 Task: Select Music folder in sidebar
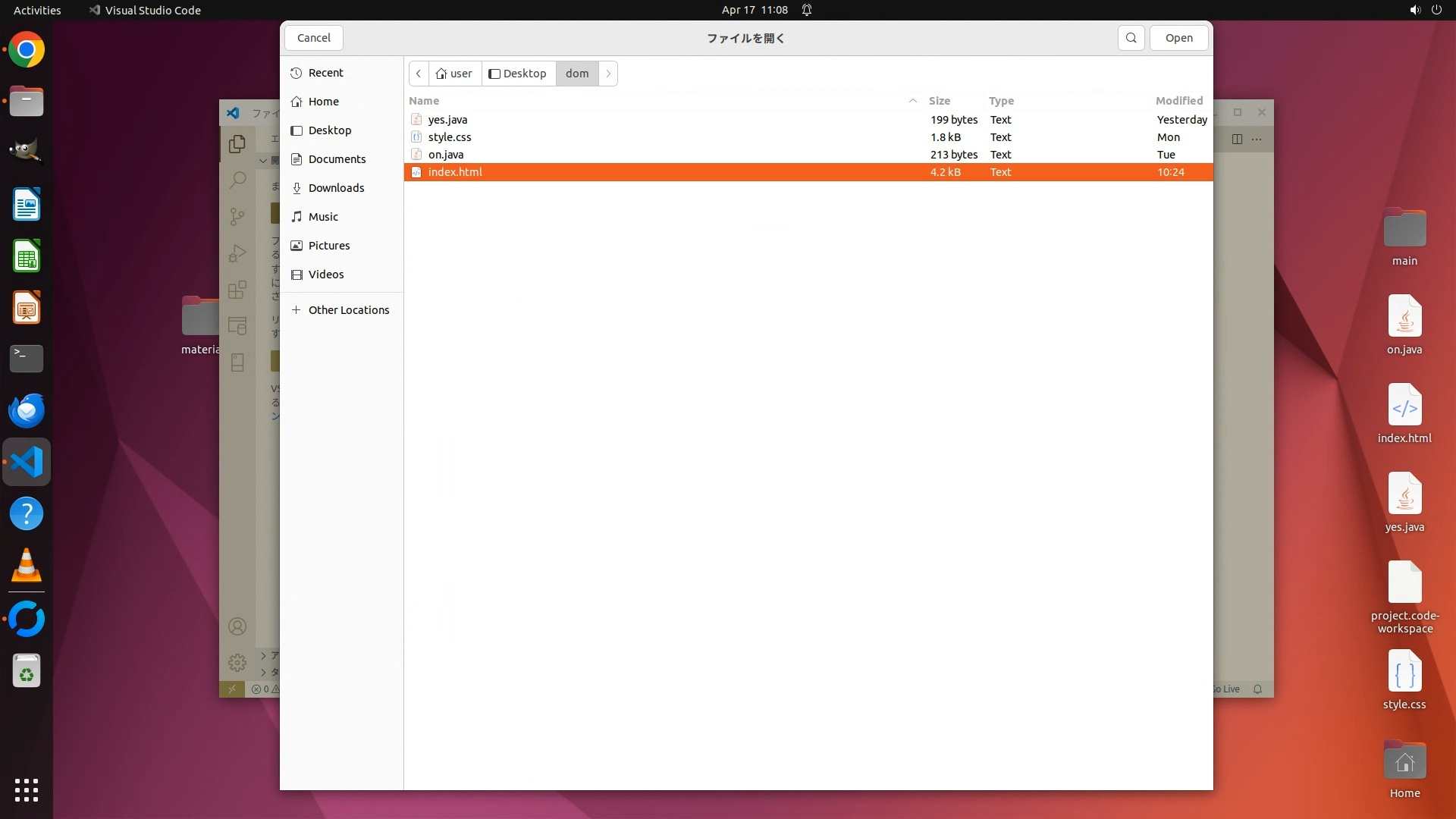pos(323,217)
